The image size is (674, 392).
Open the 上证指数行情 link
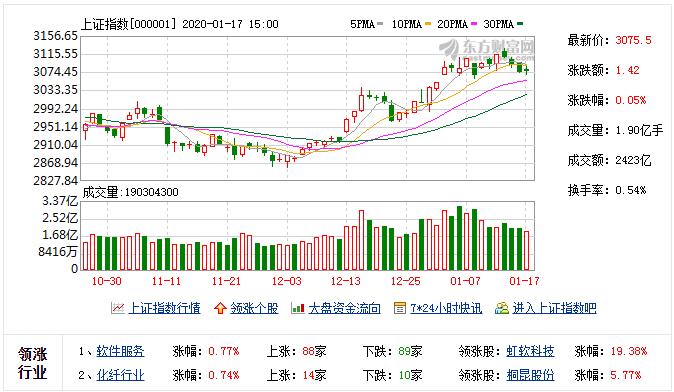coord(164,308)
